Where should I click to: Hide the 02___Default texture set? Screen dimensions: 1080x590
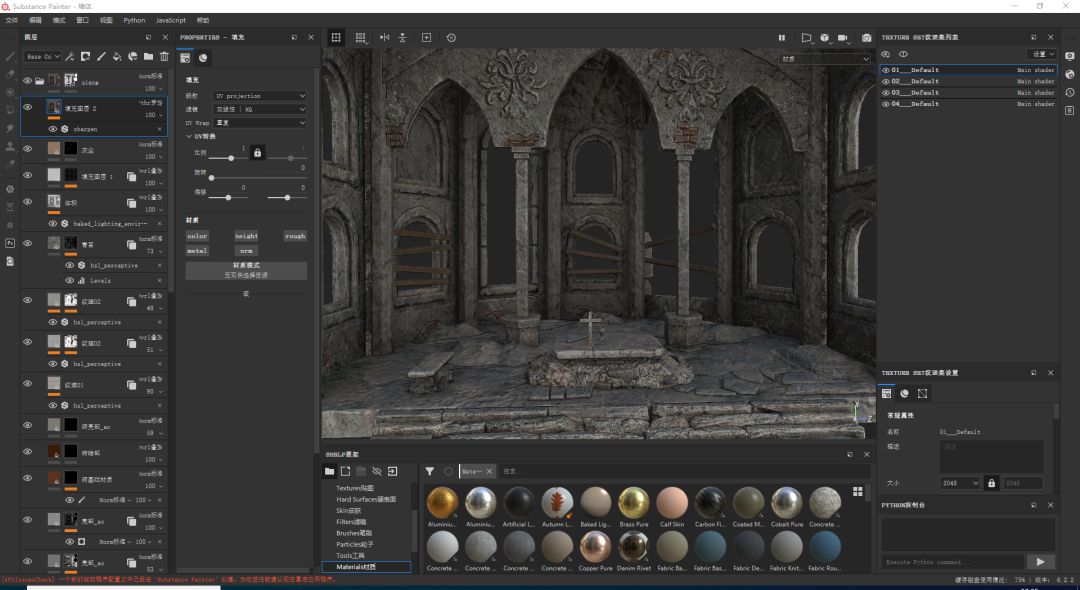(x=885, y=81)
